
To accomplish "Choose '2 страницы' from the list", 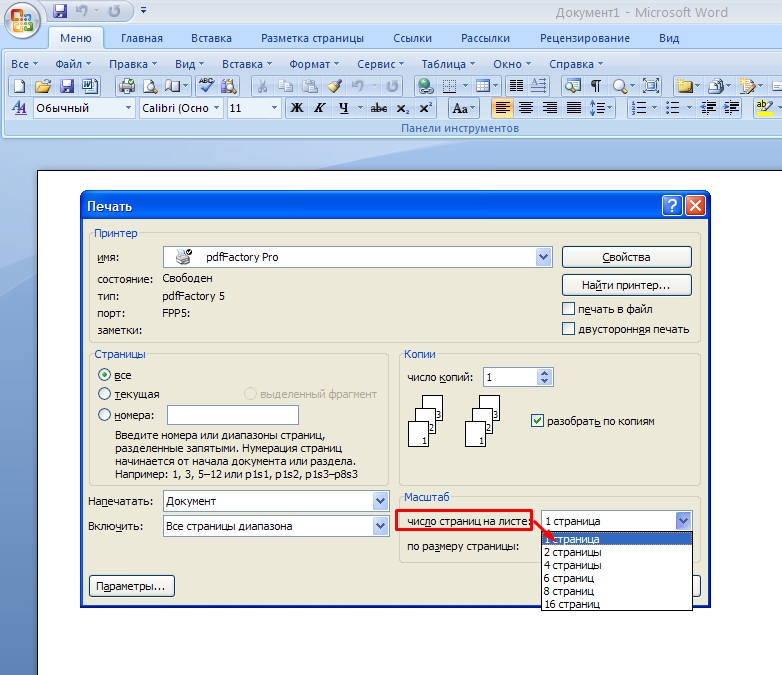I will (617, 552).
